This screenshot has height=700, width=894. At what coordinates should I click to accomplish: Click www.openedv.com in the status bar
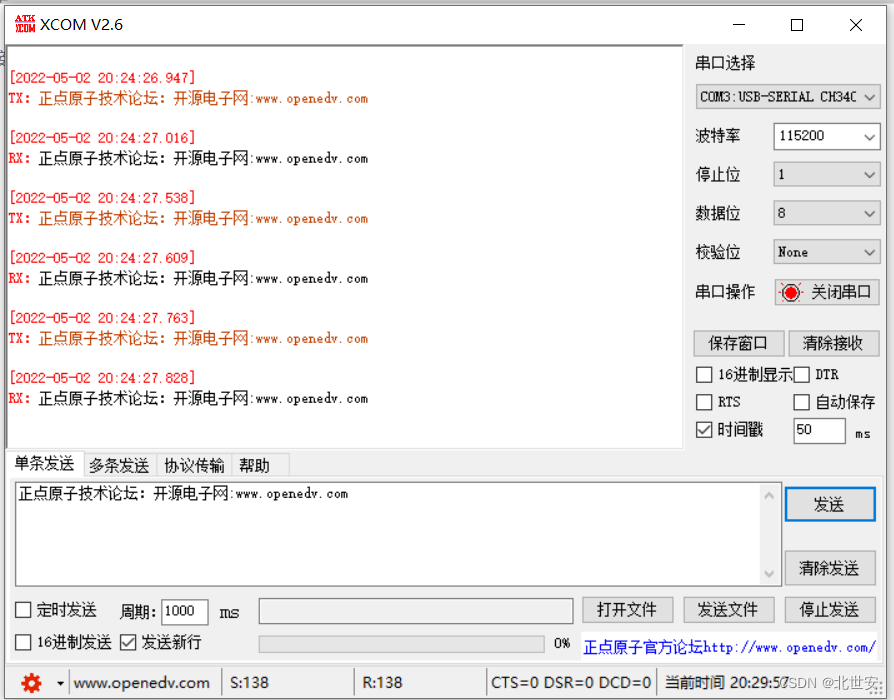[141, 682]
